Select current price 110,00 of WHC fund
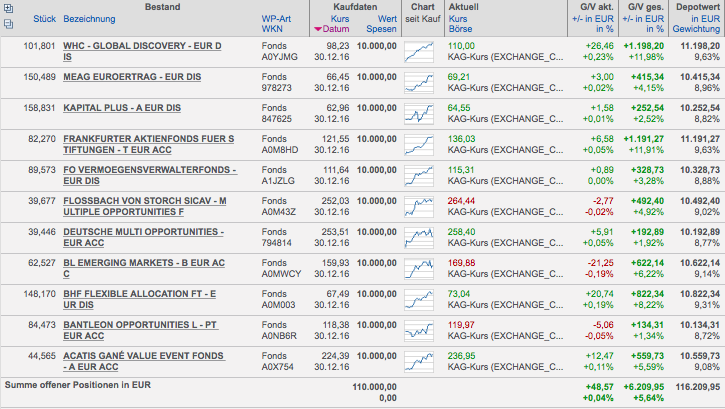This screenshot has height=409, width=725. [x=461, y=46]
